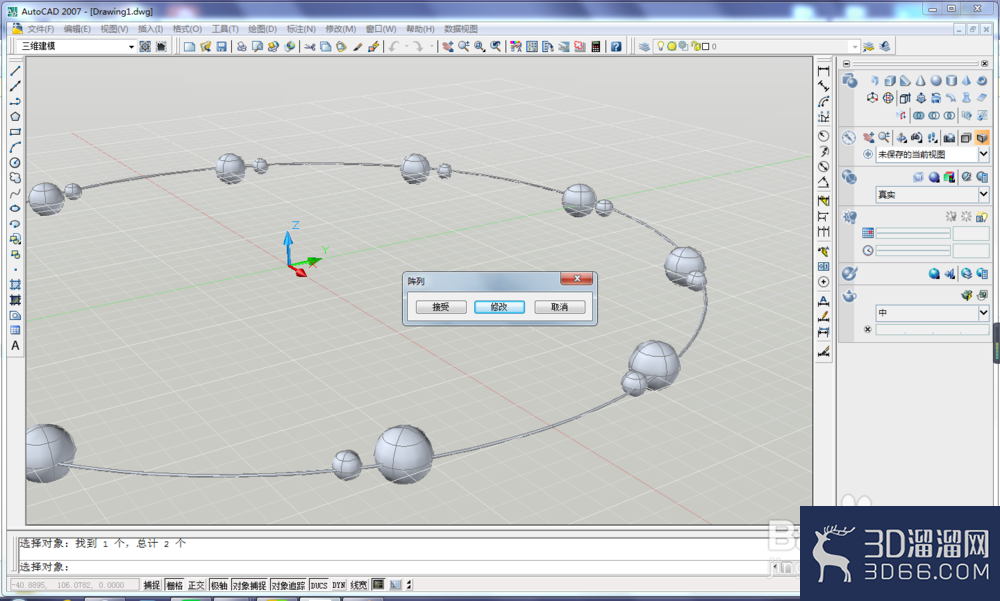Toggle 栅格 grid display in status bar
Screen dimensions: 1000x601
click(x=174, y=585)
